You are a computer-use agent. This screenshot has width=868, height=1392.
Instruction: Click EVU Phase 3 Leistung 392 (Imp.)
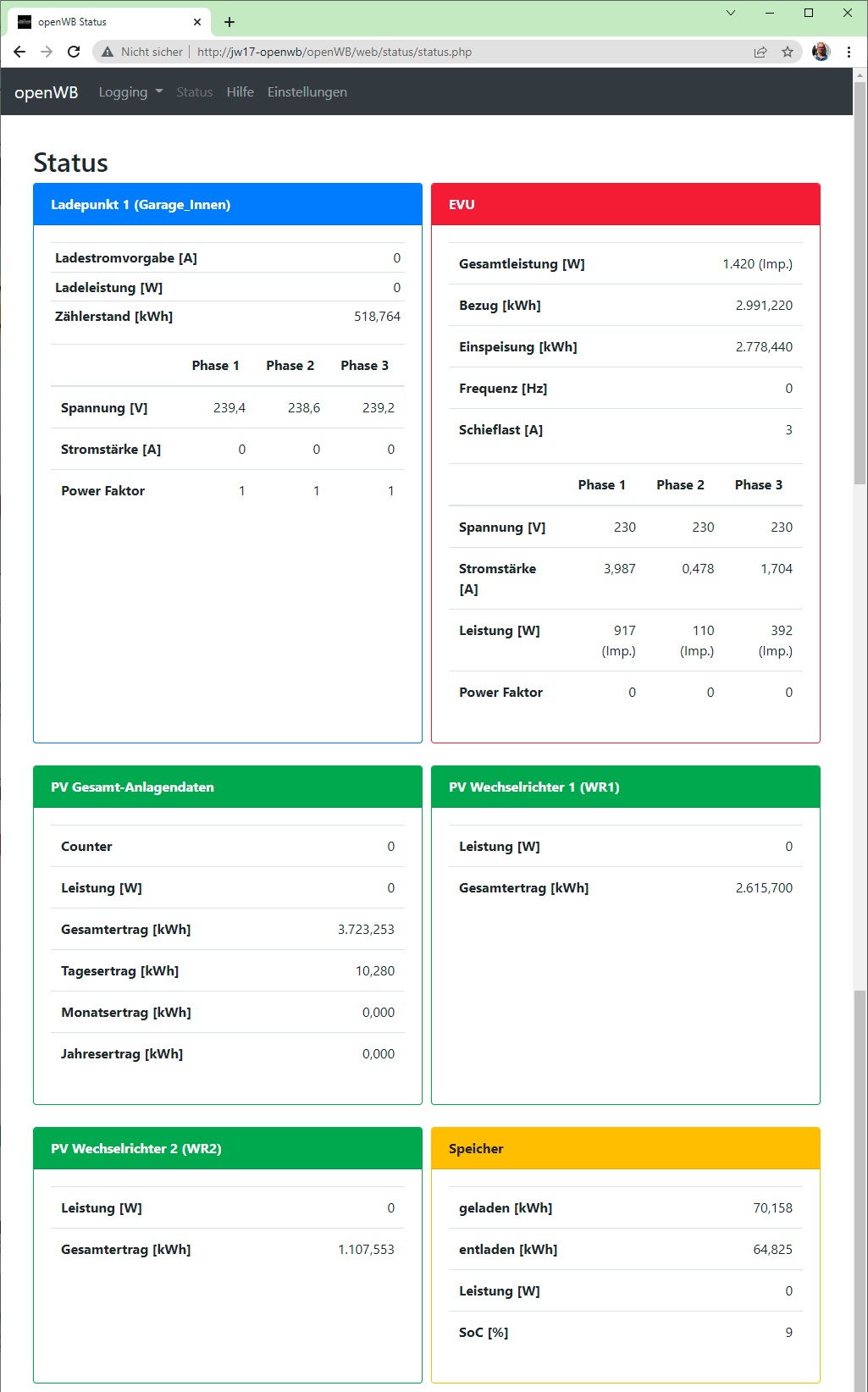click(x=776, y=641)
